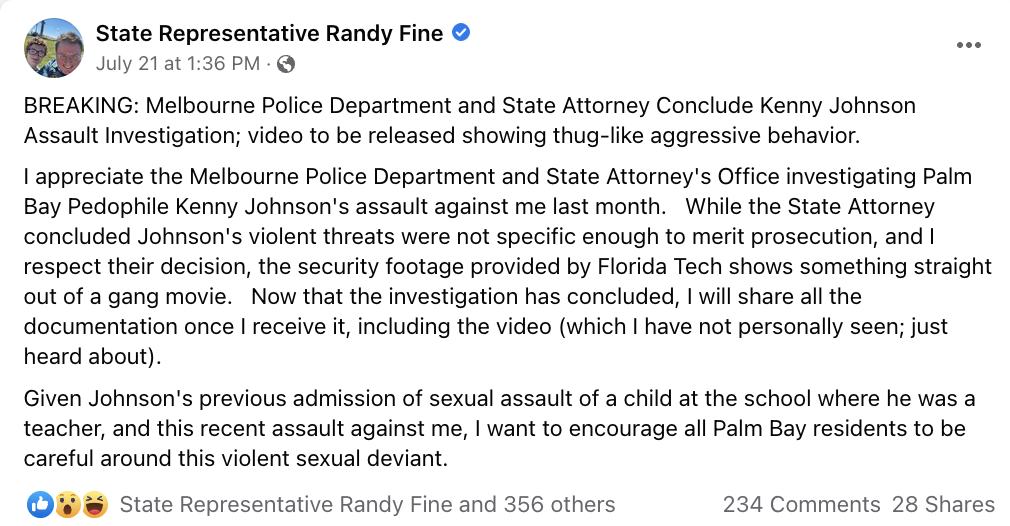Image resolution: width=1010 pixels, height=526 pixels.
Task: Open the 234 Comments list
Action: [x=801, y=505]
